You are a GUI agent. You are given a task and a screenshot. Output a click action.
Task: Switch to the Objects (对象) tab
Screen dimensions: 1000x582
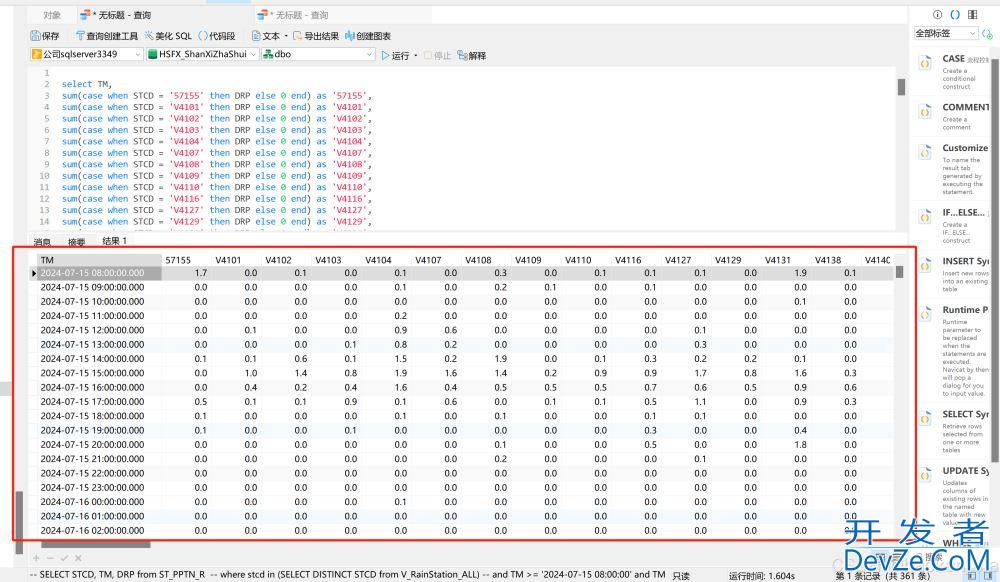[52, 15]
